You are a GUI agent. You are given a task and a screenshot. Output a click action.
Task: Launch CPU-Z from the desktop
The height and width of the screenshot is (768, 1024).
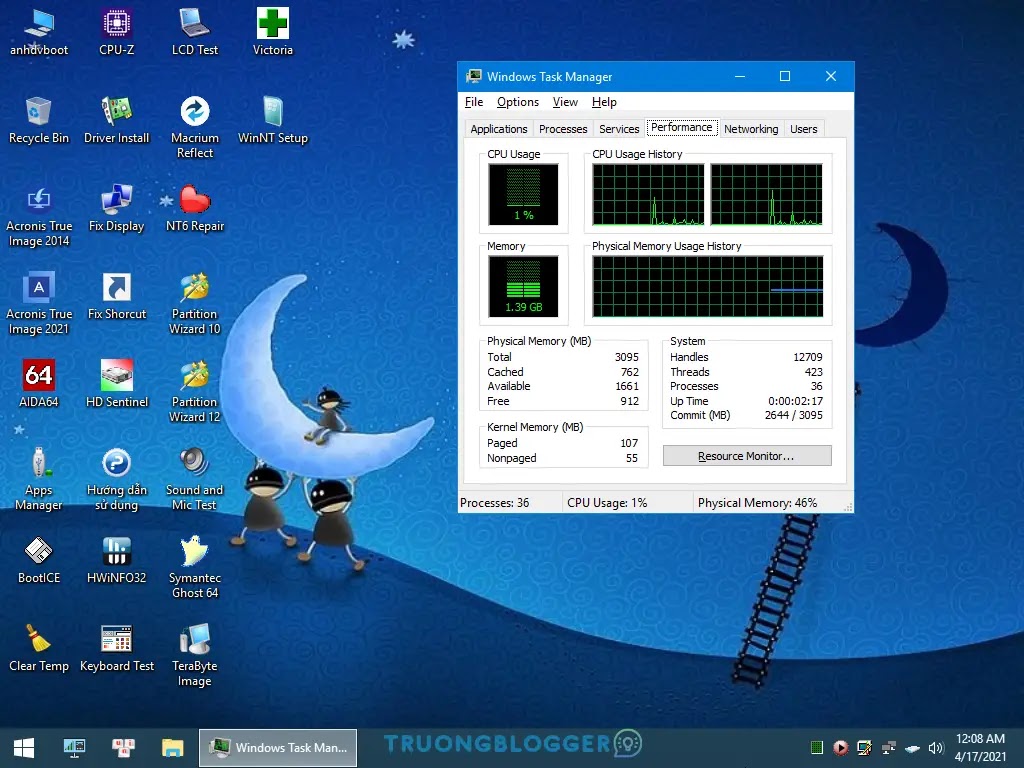click(x=116, y=33)
